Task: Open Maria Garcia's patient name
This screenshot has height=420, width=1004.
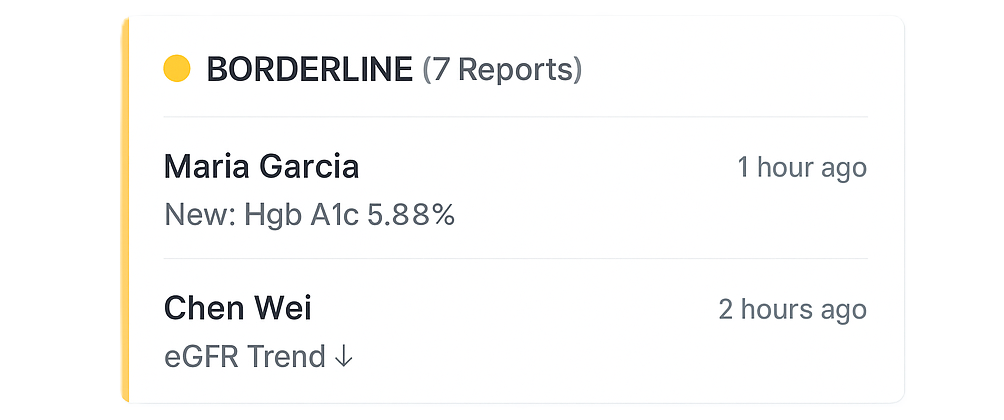Action: pos(261,166)
